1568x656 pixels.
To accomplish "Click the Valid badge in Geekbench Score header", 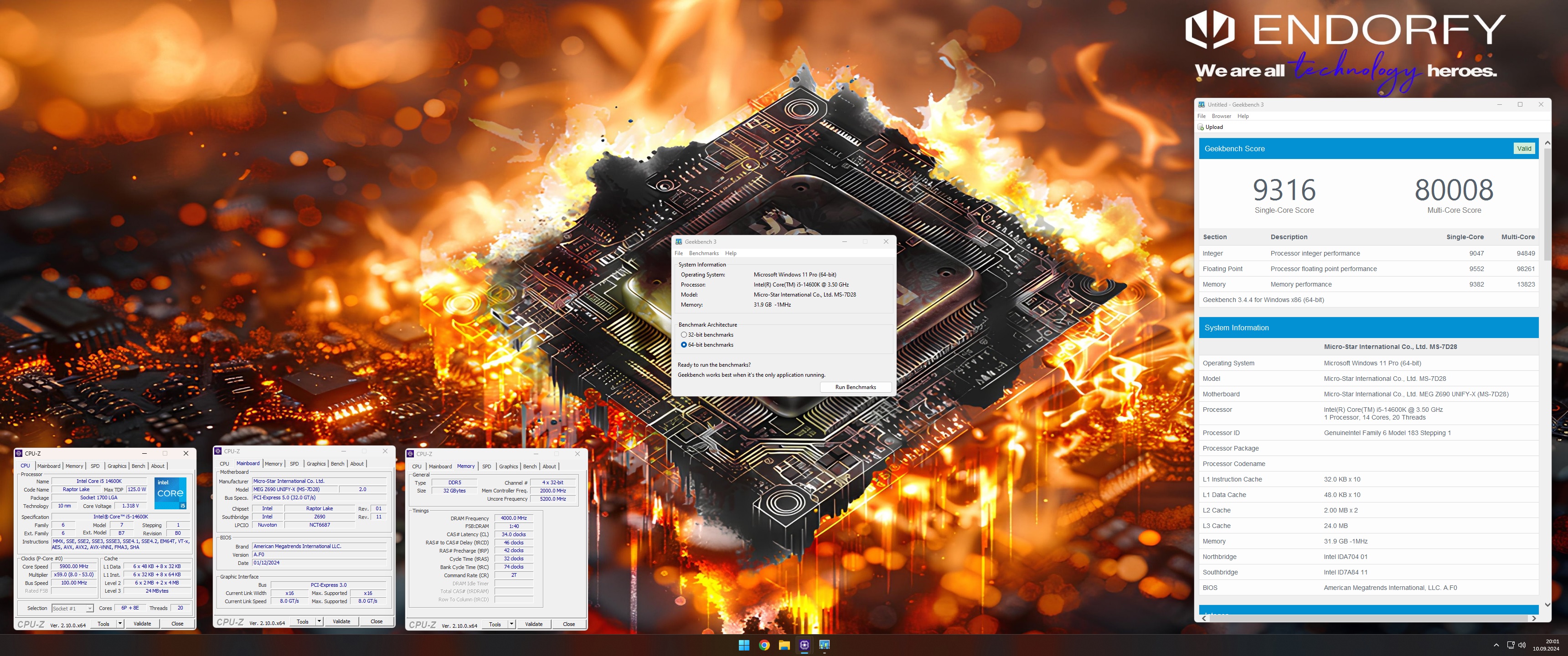I will point(1524,149).
